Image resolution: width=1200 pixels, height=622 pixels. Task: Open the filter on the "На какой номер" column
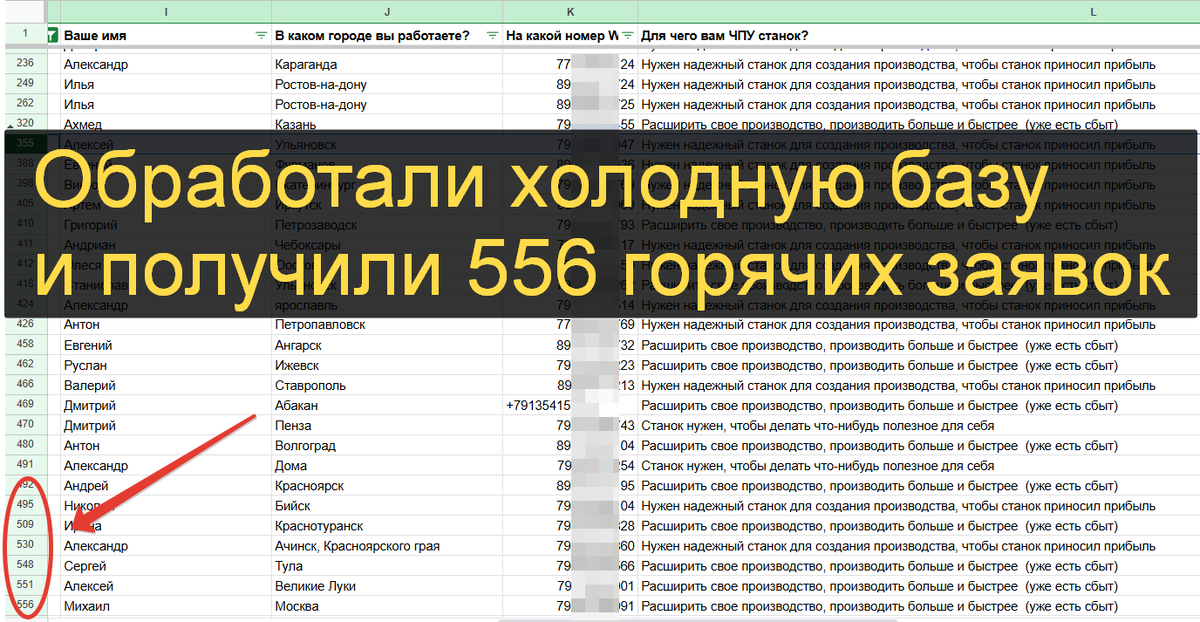[627, 36]
